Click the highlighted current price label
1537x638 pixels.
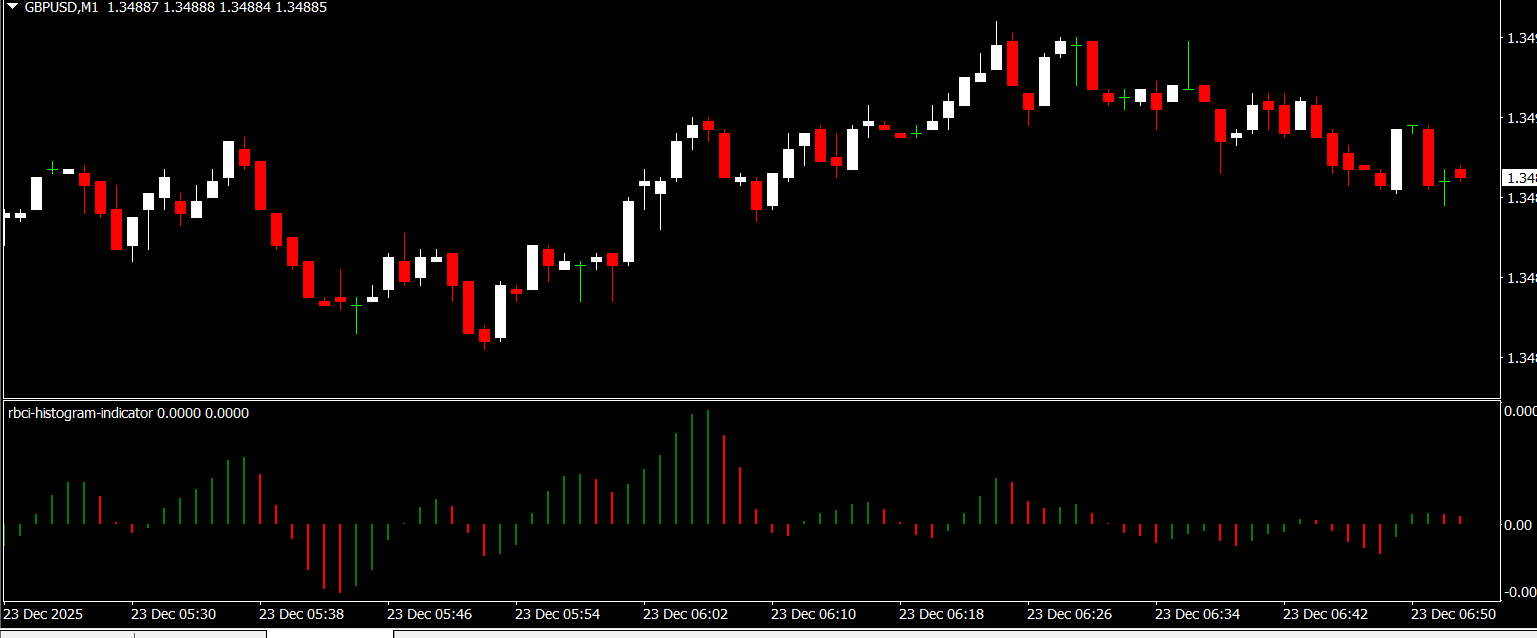(1519, 178)
